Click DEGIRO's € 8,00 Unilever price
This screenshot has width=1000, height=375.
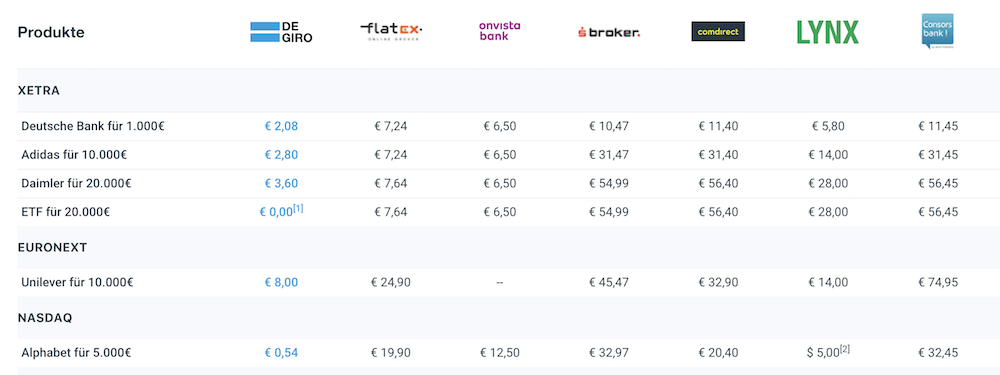pos(281,283)
